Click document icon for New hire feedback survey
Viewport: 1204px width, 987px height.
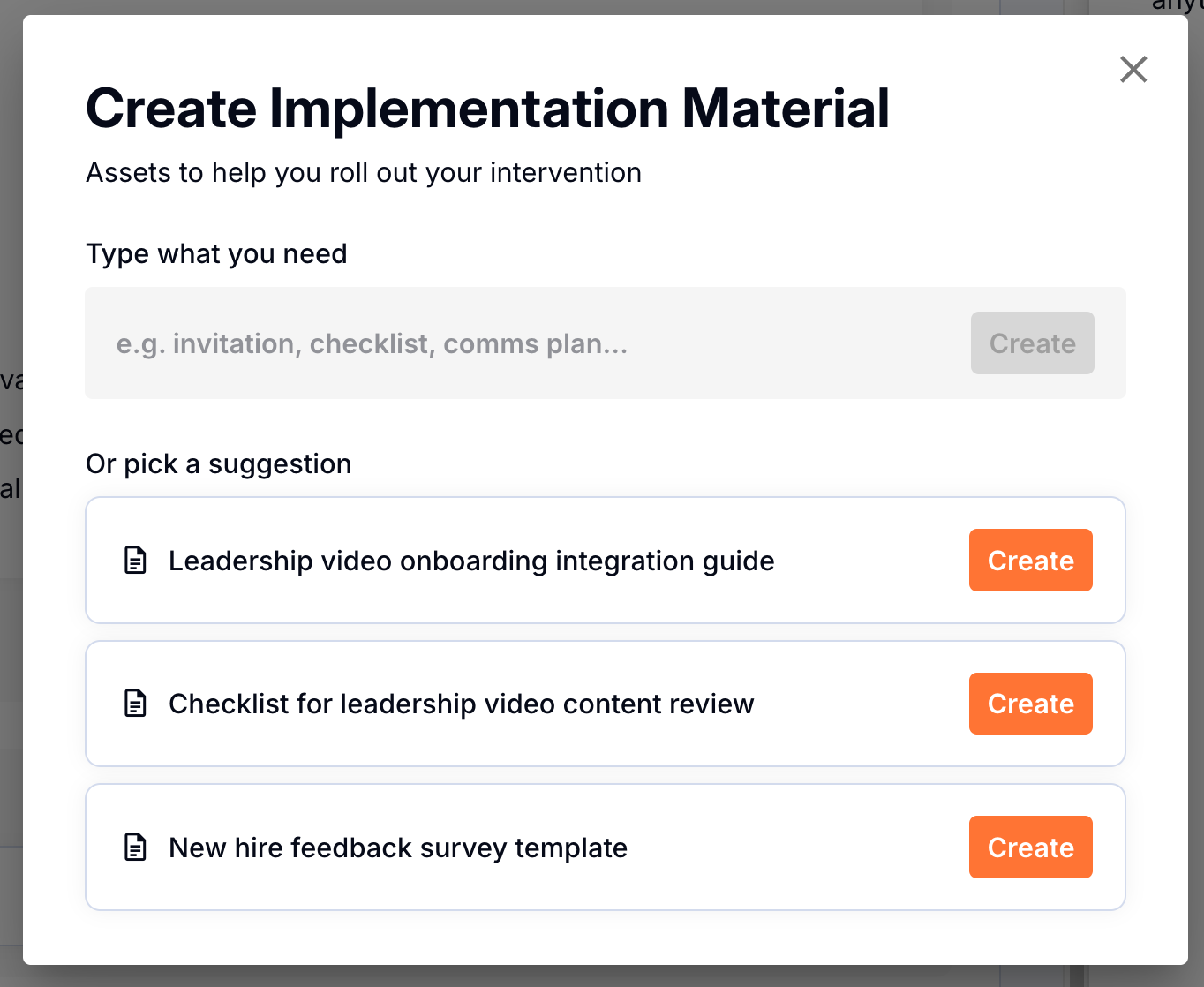(135, 848)
